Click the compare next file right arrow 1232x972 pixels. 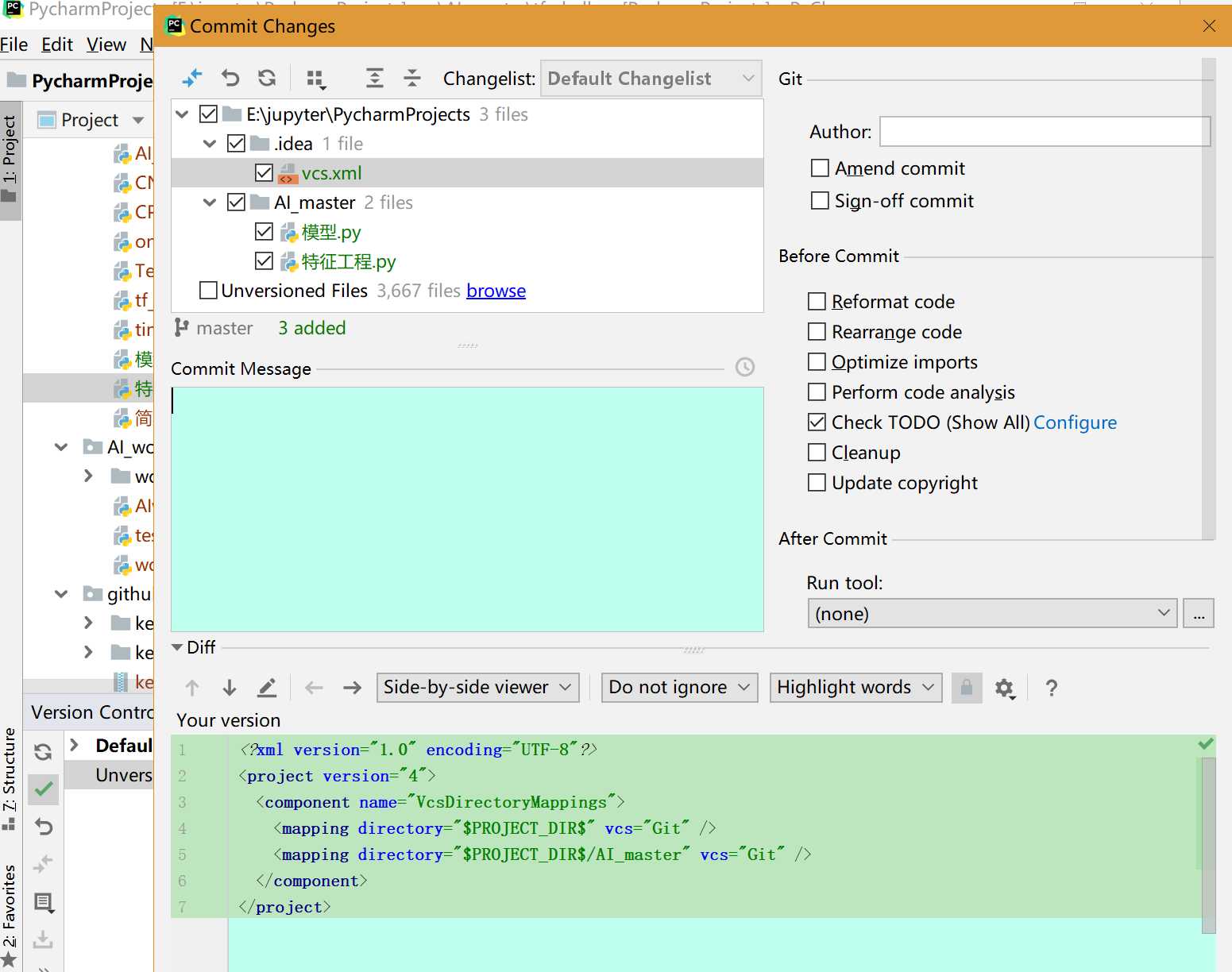tap(352, 688)
